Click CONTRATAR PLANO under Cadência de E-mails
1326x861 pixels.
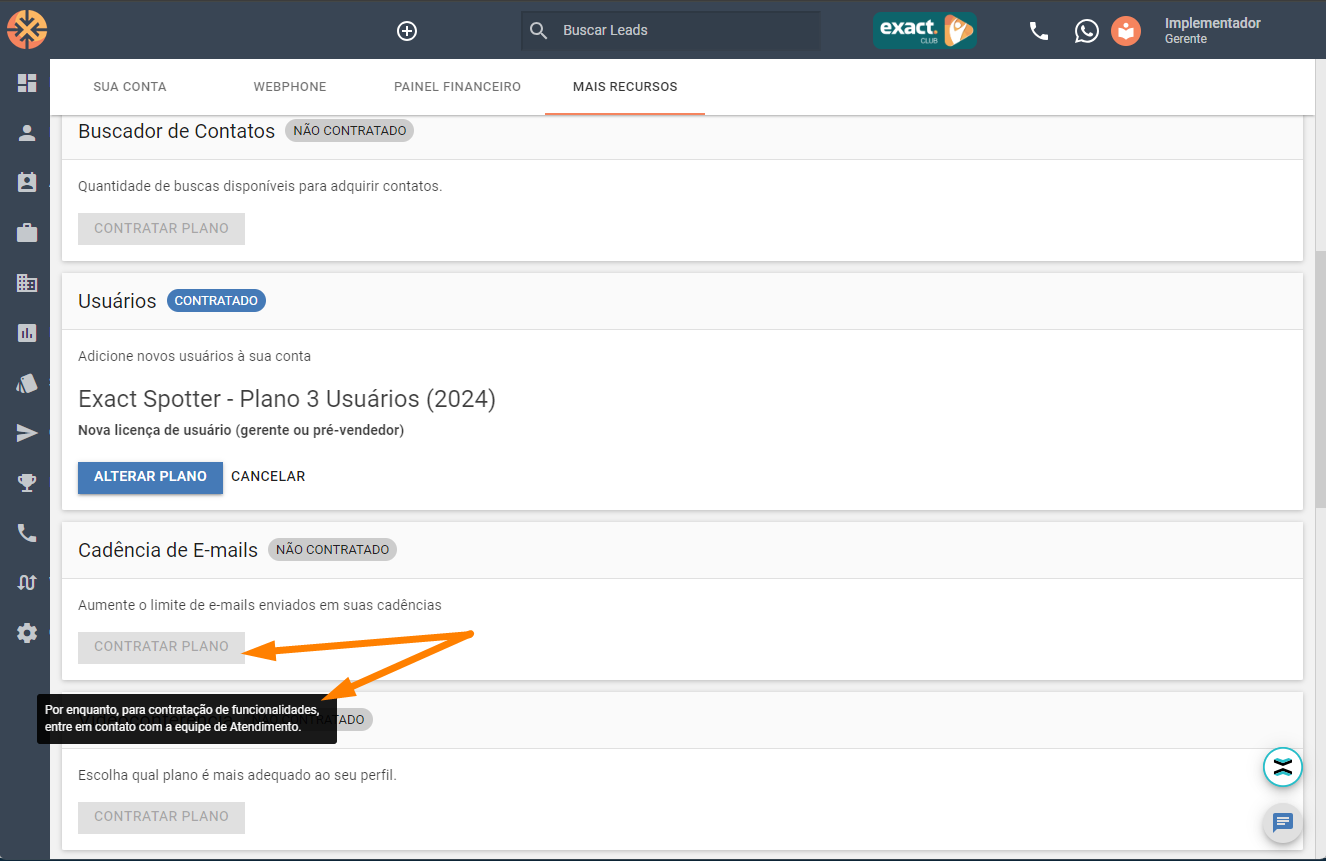(161, 646)
